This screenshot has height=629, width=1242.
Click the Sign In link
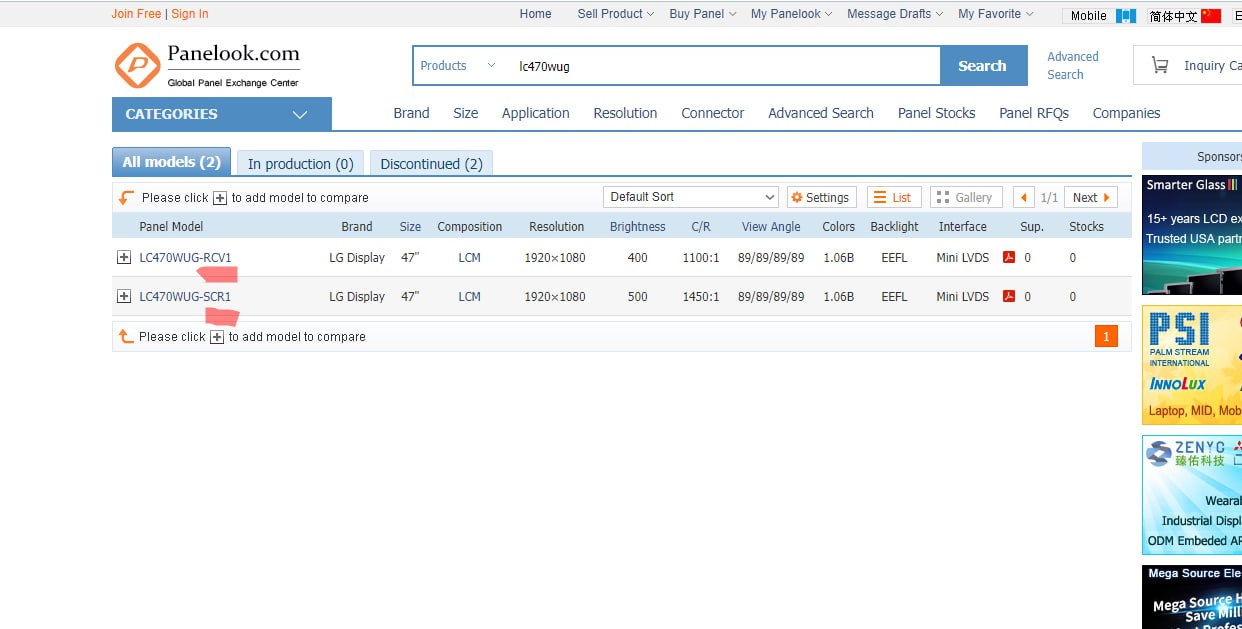190,14
